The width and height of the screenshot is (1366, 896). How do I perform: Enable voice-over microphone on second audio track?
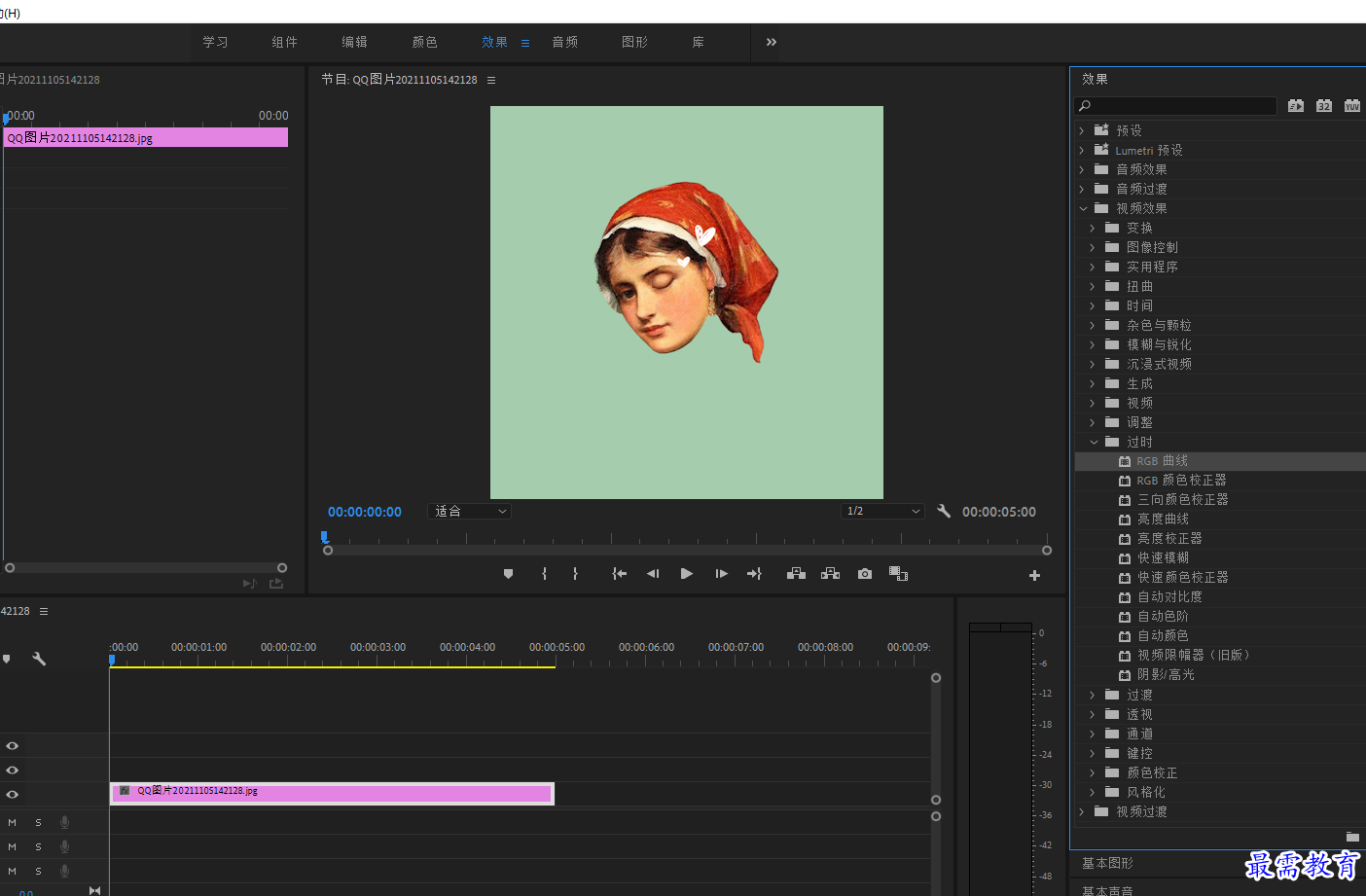coord(65,846)
